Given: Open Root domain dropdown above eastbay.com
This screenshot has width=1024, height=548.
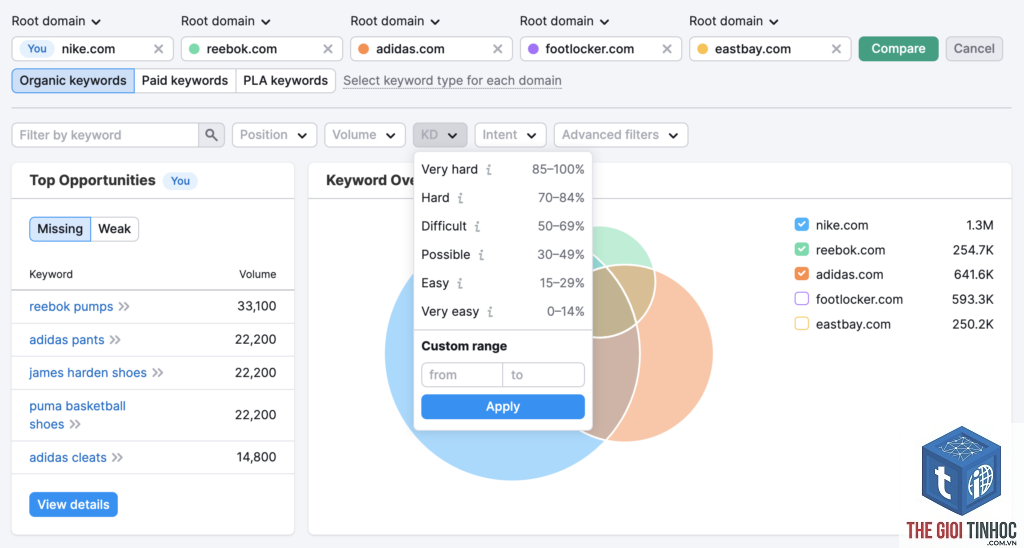Looking at the screenshot, I should (734, 22).
